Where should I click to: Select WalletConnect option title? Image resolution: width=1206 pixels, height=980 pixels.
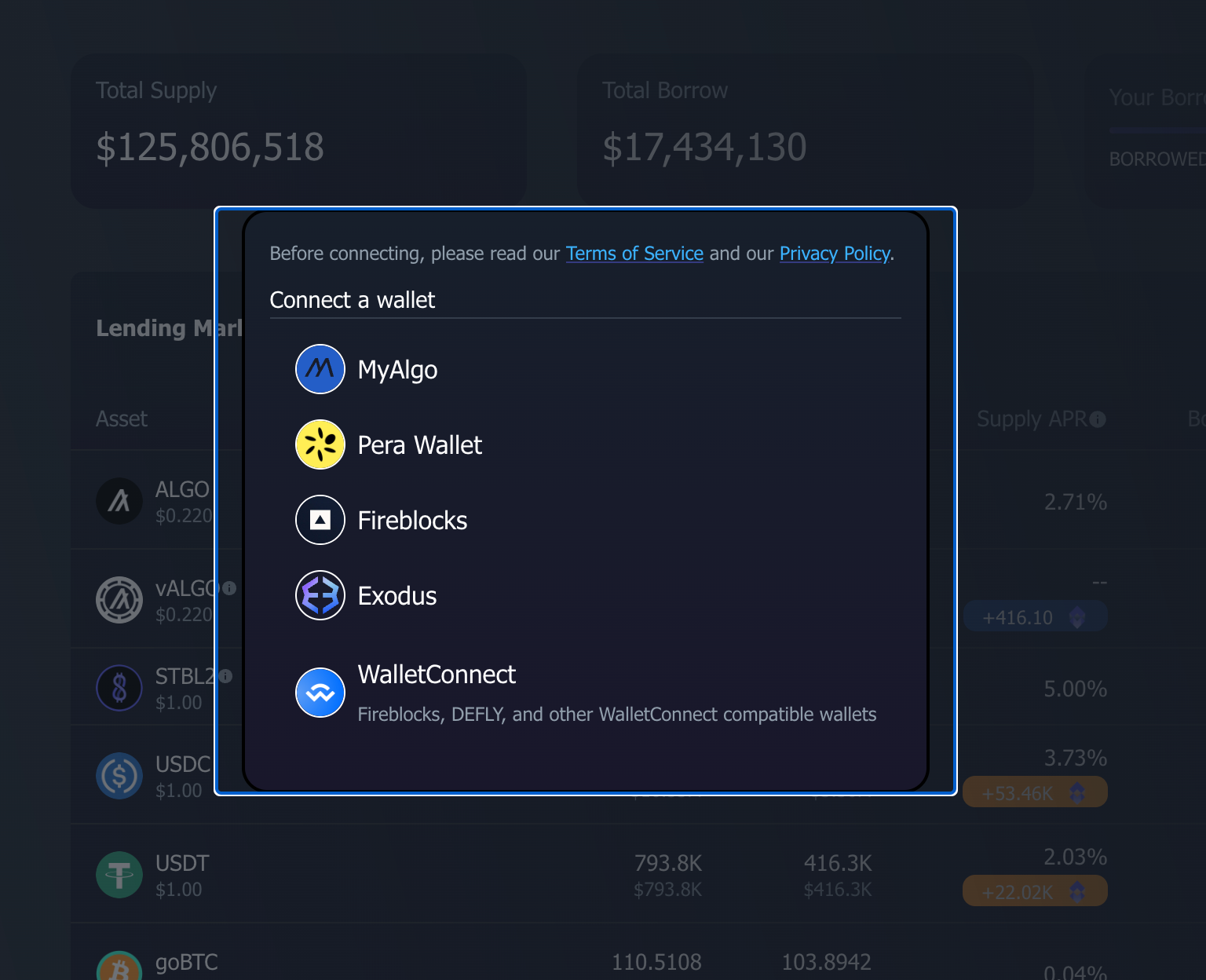[437, 675]
